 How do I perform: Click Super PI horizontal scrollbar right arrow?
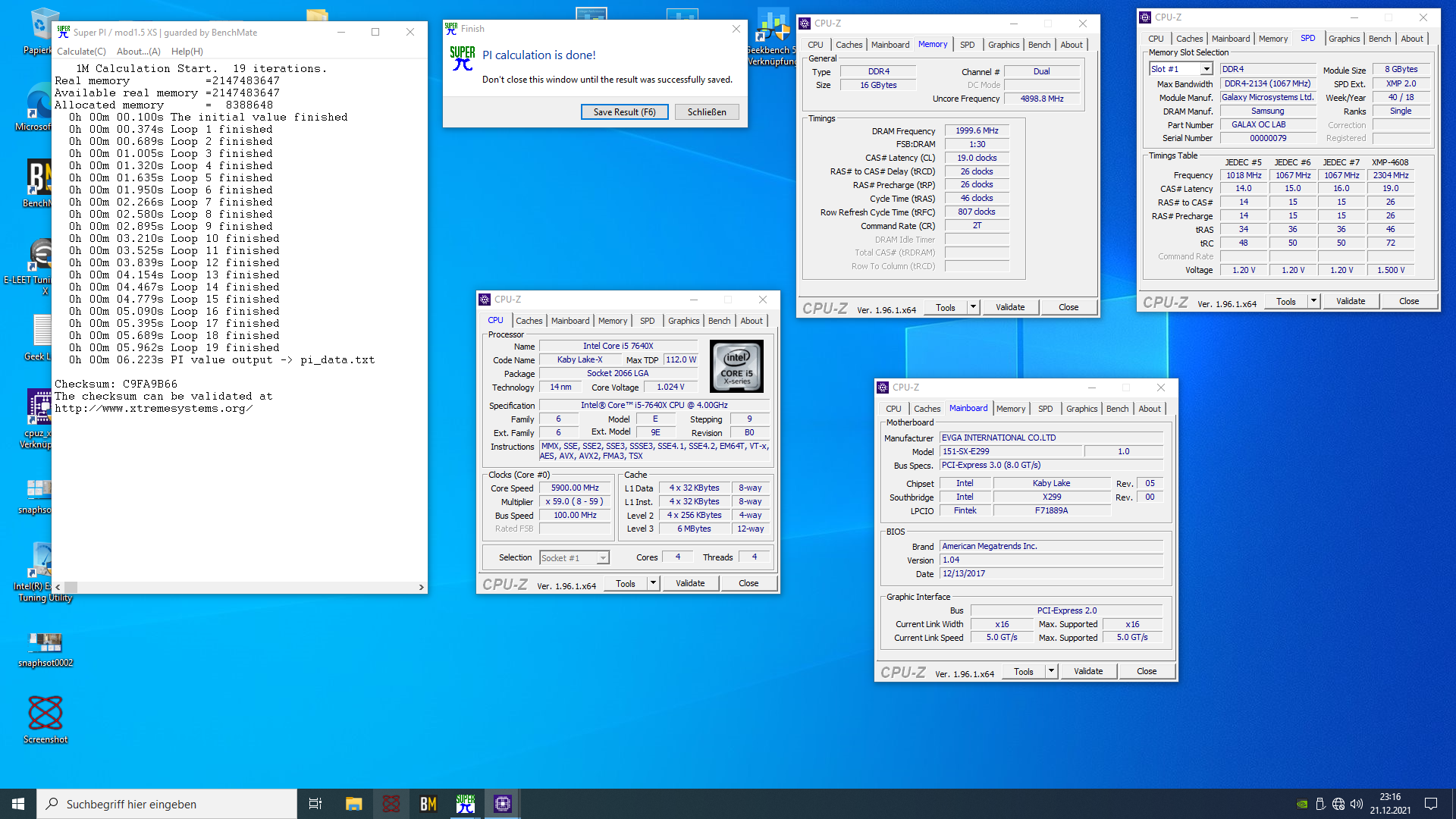(422, 587)
